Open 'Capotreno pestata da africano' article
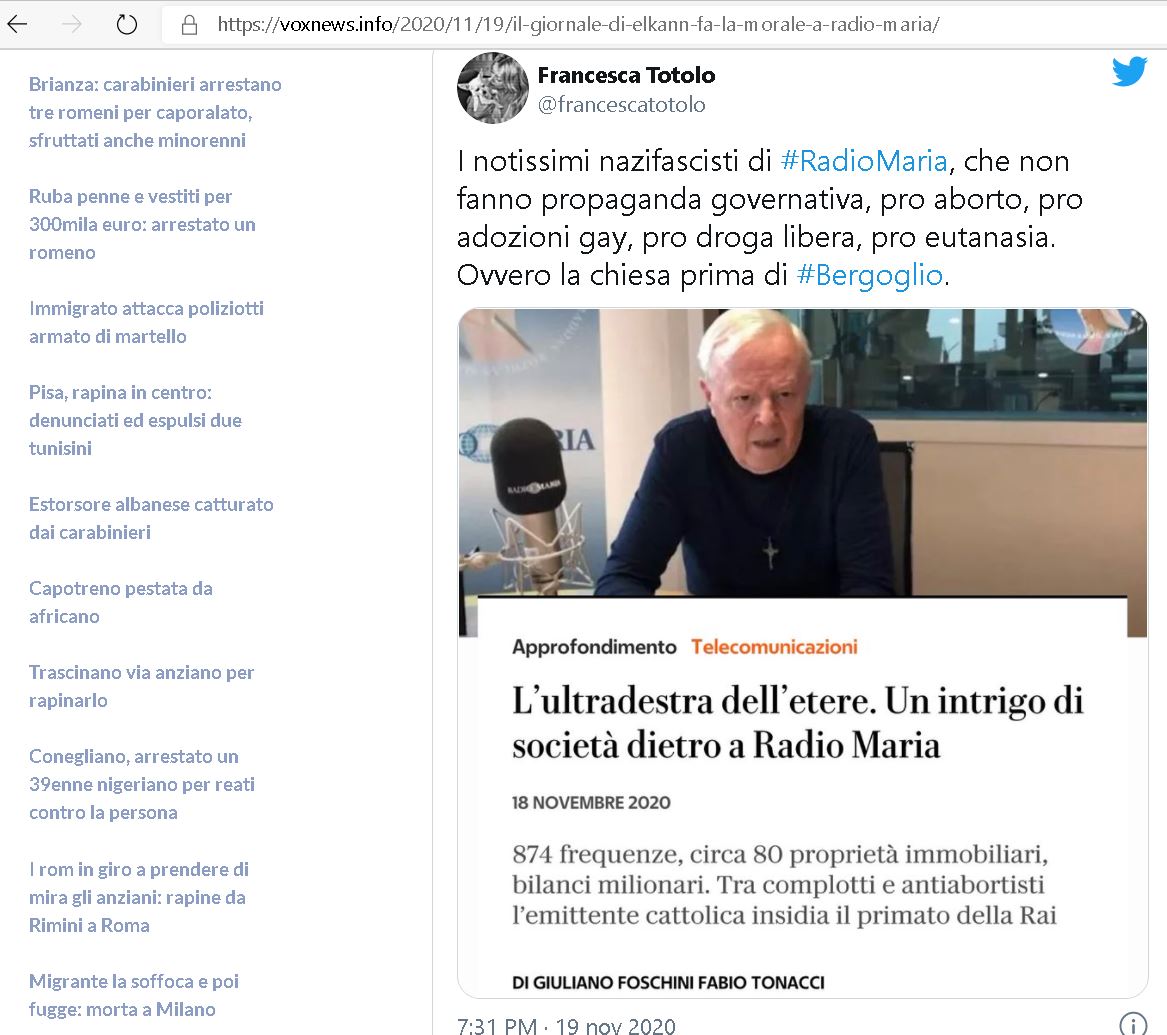Viewport: 1167px width, 1035px height. pos(121,602)
